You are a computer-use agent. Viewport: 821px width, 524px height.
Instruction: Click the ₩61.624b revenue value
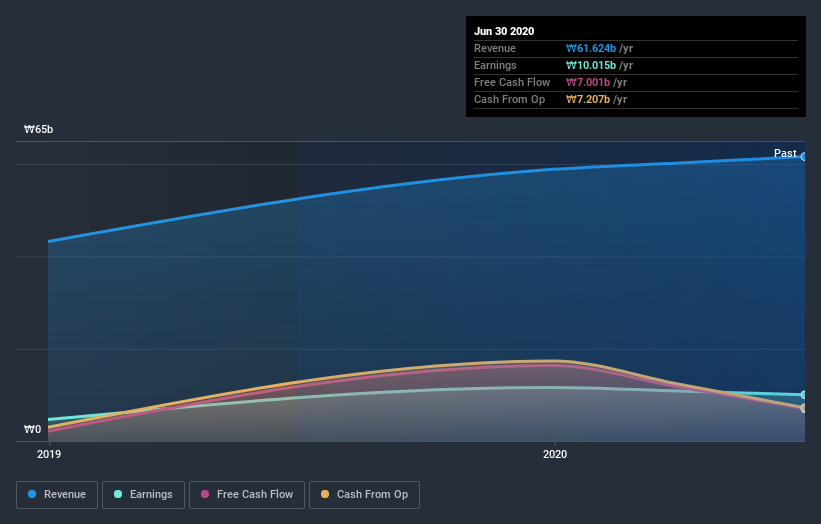coord(591,49)
